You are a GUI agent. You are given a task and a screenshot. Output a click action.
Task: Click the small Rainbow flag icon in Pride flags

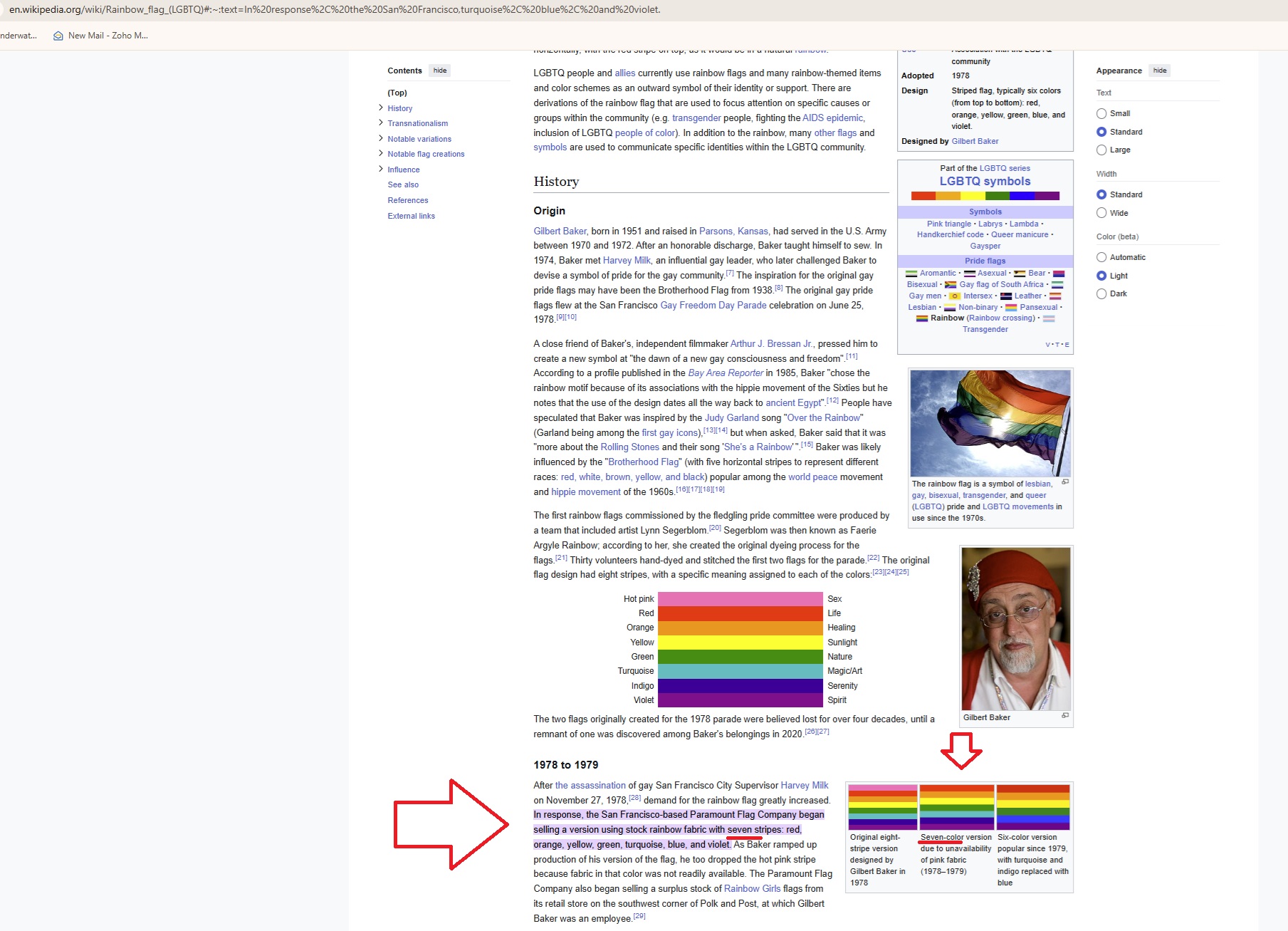[x=922, y=318]
